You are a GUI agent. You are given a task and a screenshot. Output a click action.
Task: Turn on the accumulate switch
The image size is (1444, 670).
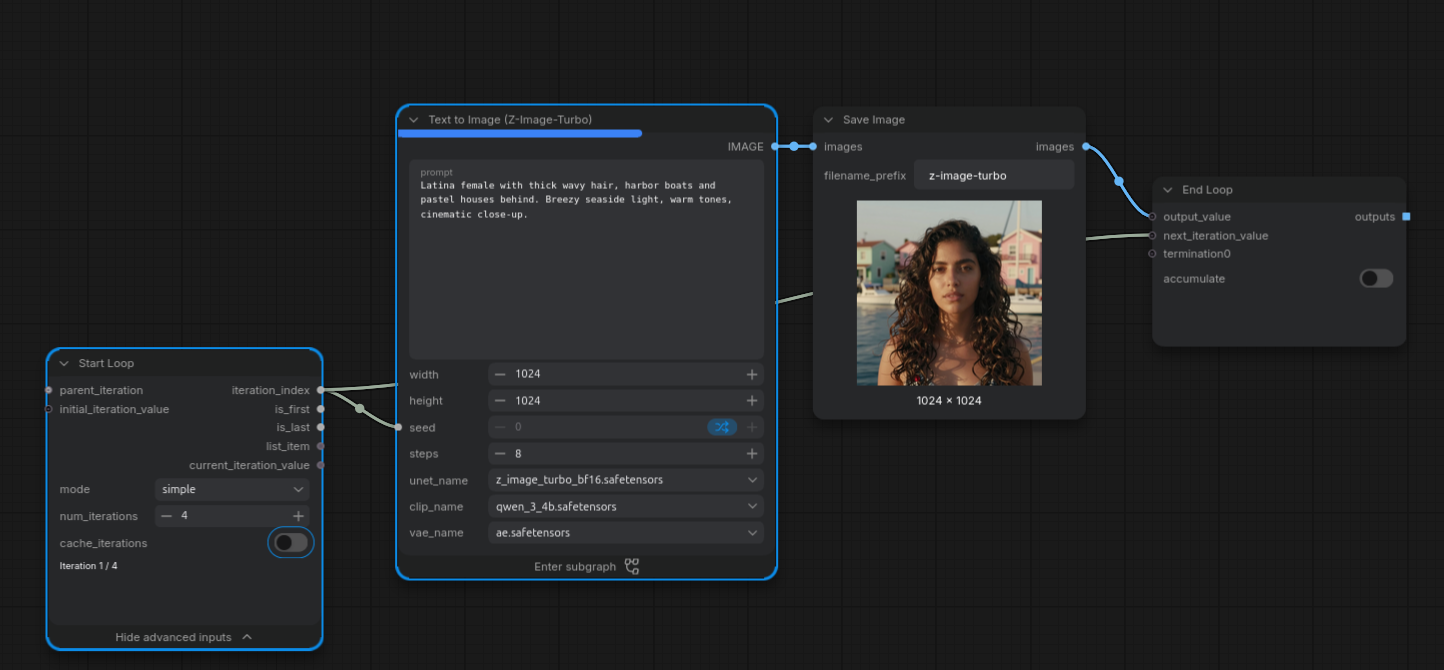[1376, 278]
